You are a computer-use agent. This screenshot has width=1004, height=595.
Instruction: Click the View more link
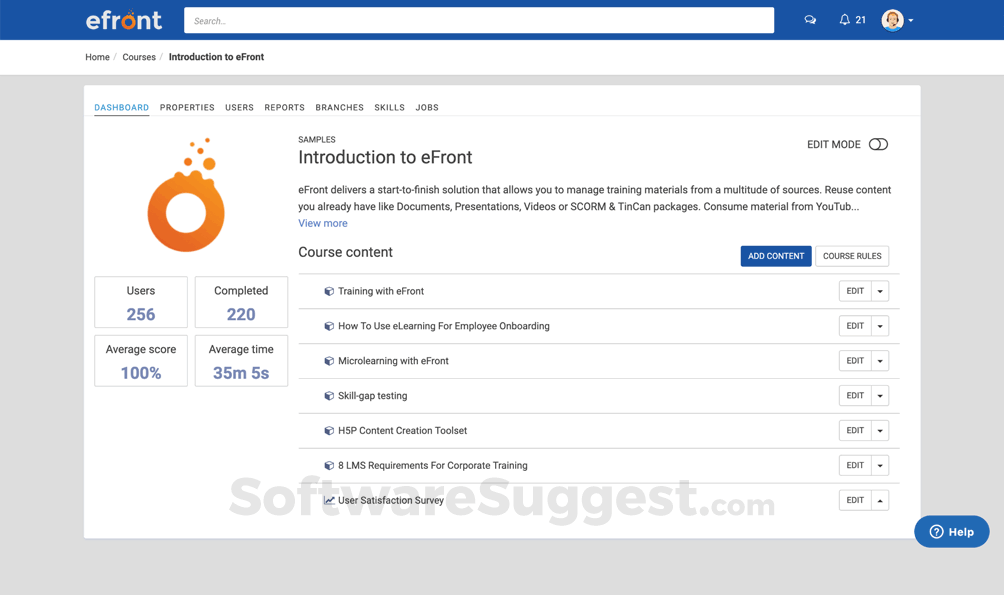(322, 223)
